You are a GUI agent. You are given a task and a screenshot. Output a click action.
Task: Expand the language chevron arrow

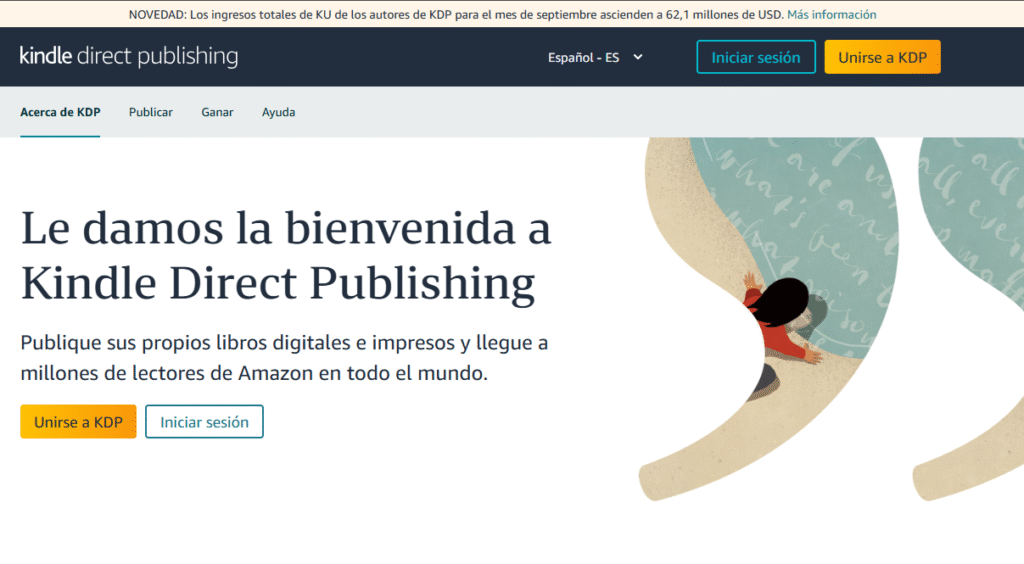pos(638,57)
